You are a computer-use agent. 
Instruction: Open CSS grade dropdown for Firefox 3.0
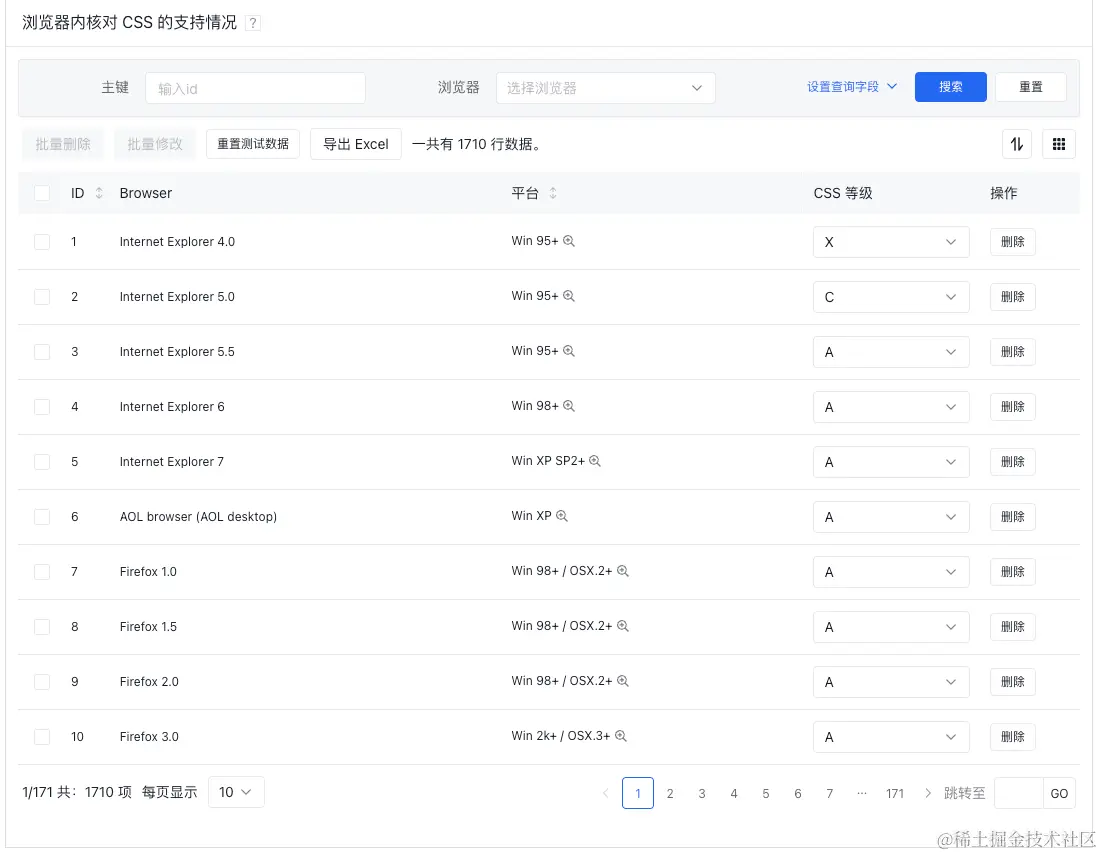[891, 737]
